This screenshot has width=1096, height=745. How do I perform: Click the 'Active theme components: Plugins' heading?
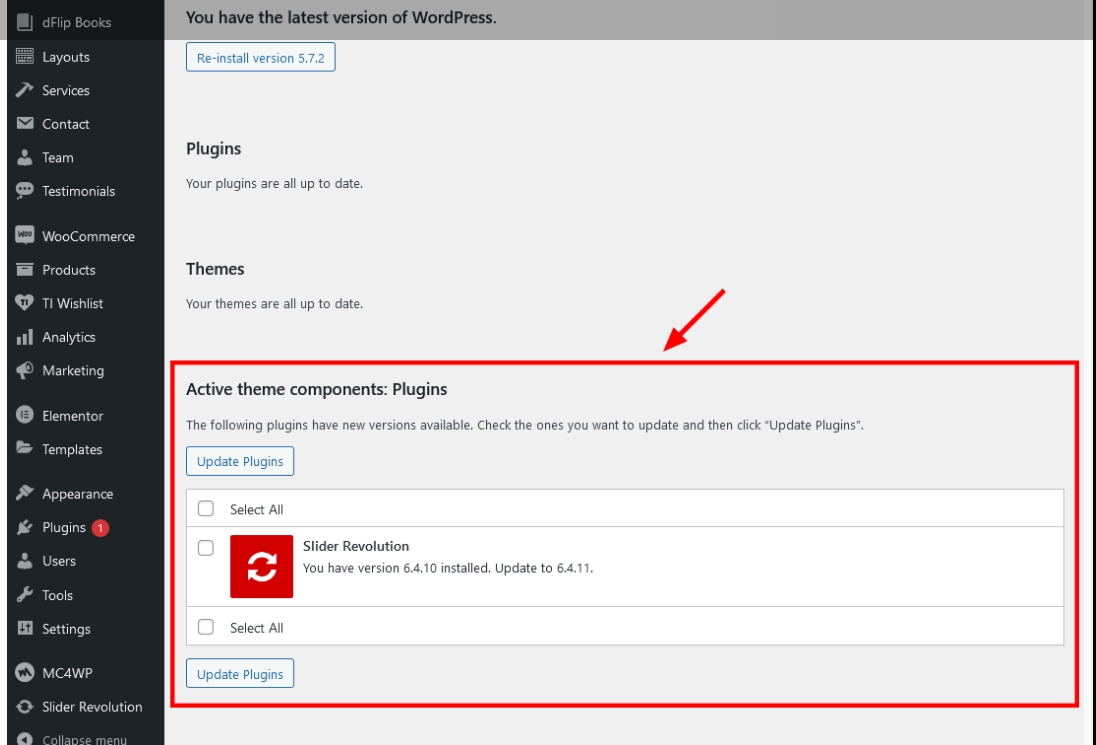coord(317,389)
